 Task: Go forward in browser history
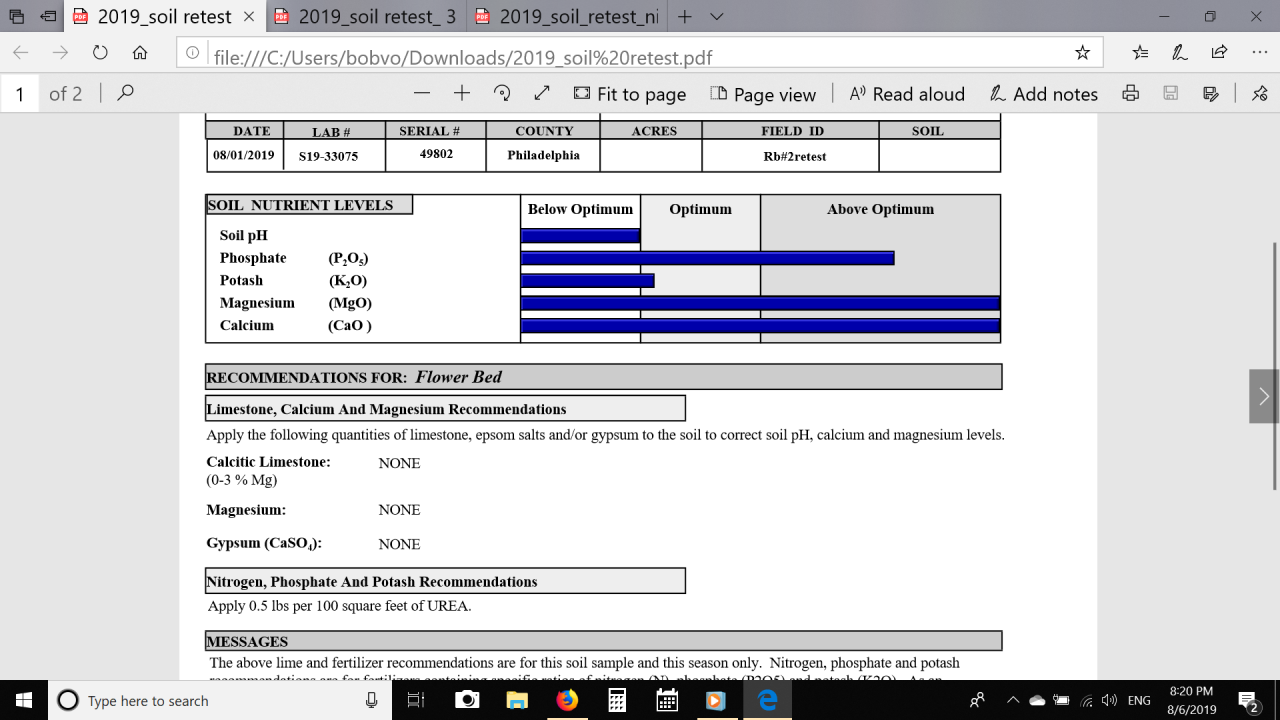click(61, 53)
